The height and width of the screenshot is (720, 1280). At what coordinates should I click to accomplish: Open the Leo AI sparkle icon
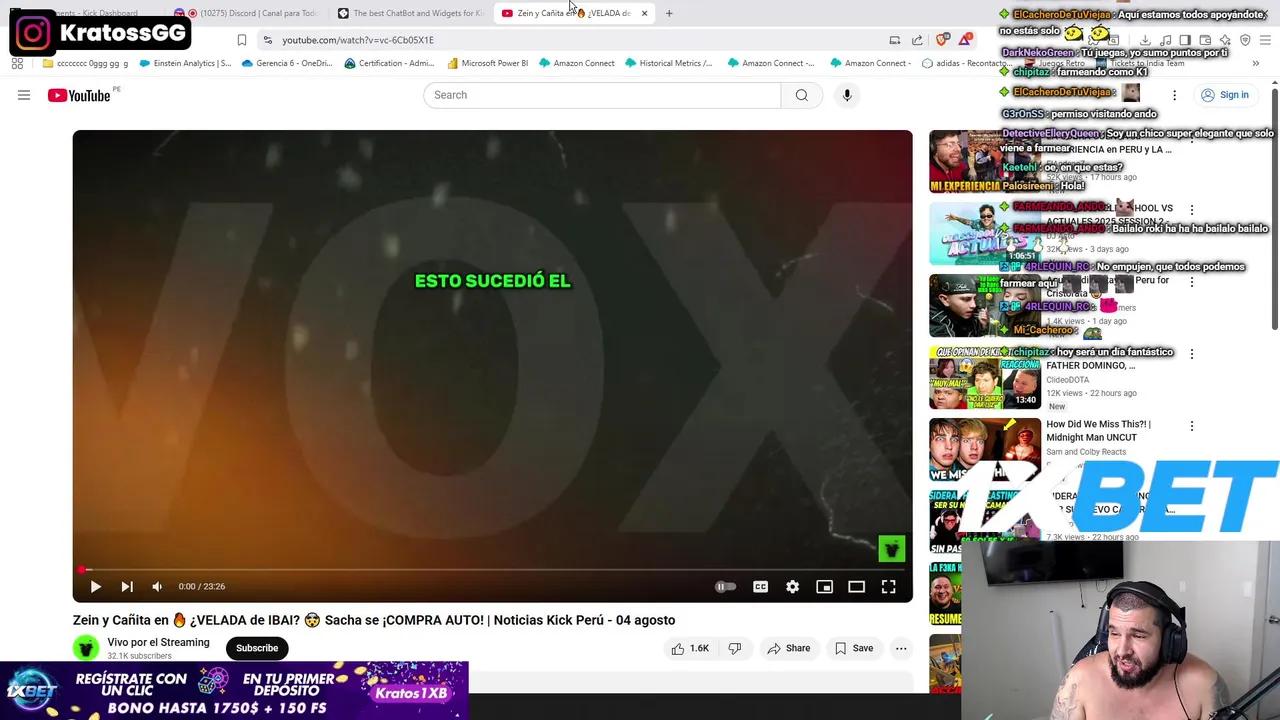[1225, 40]
